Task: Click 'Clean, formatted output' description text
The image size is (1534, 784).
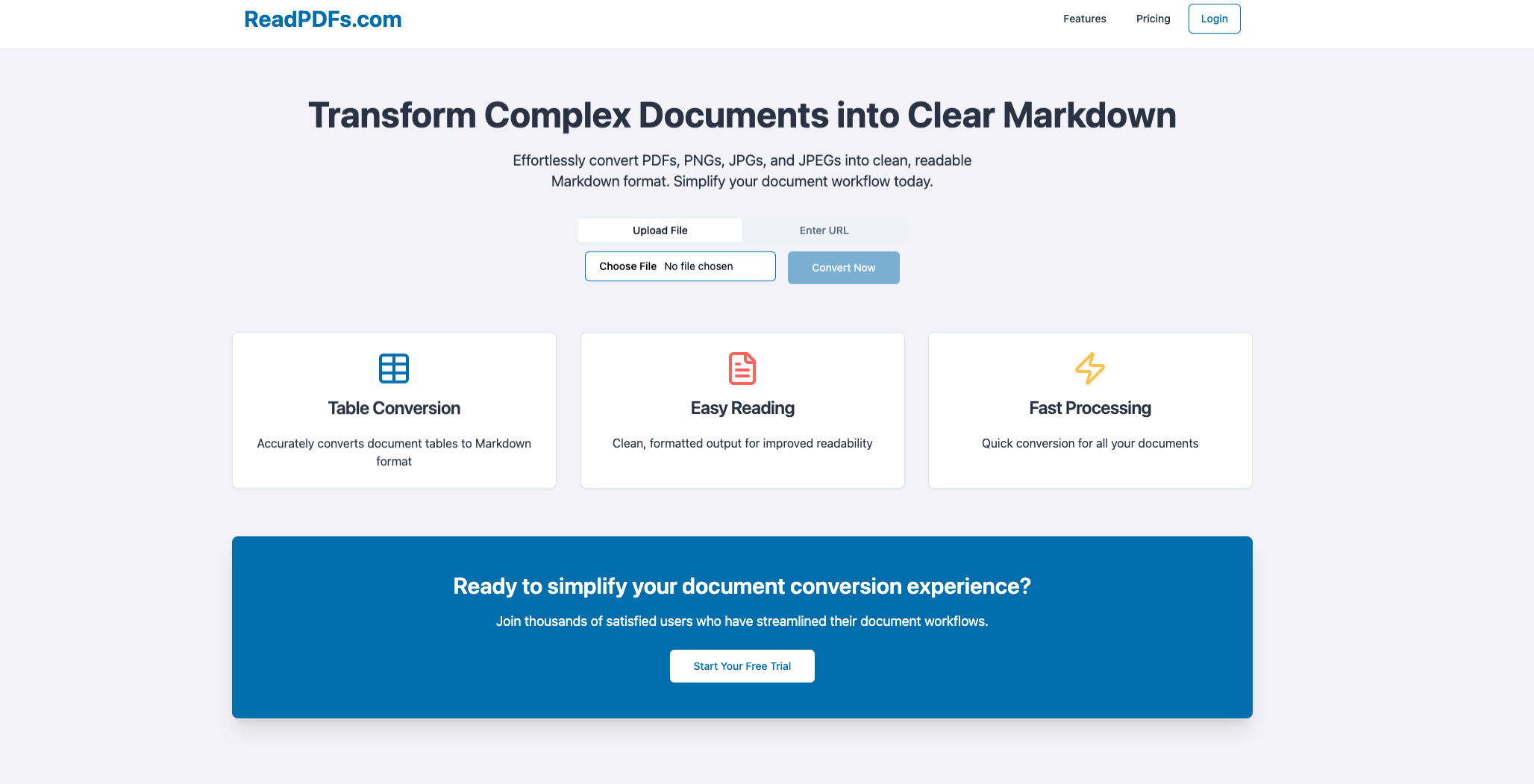Action: click(x=742, y=443)
